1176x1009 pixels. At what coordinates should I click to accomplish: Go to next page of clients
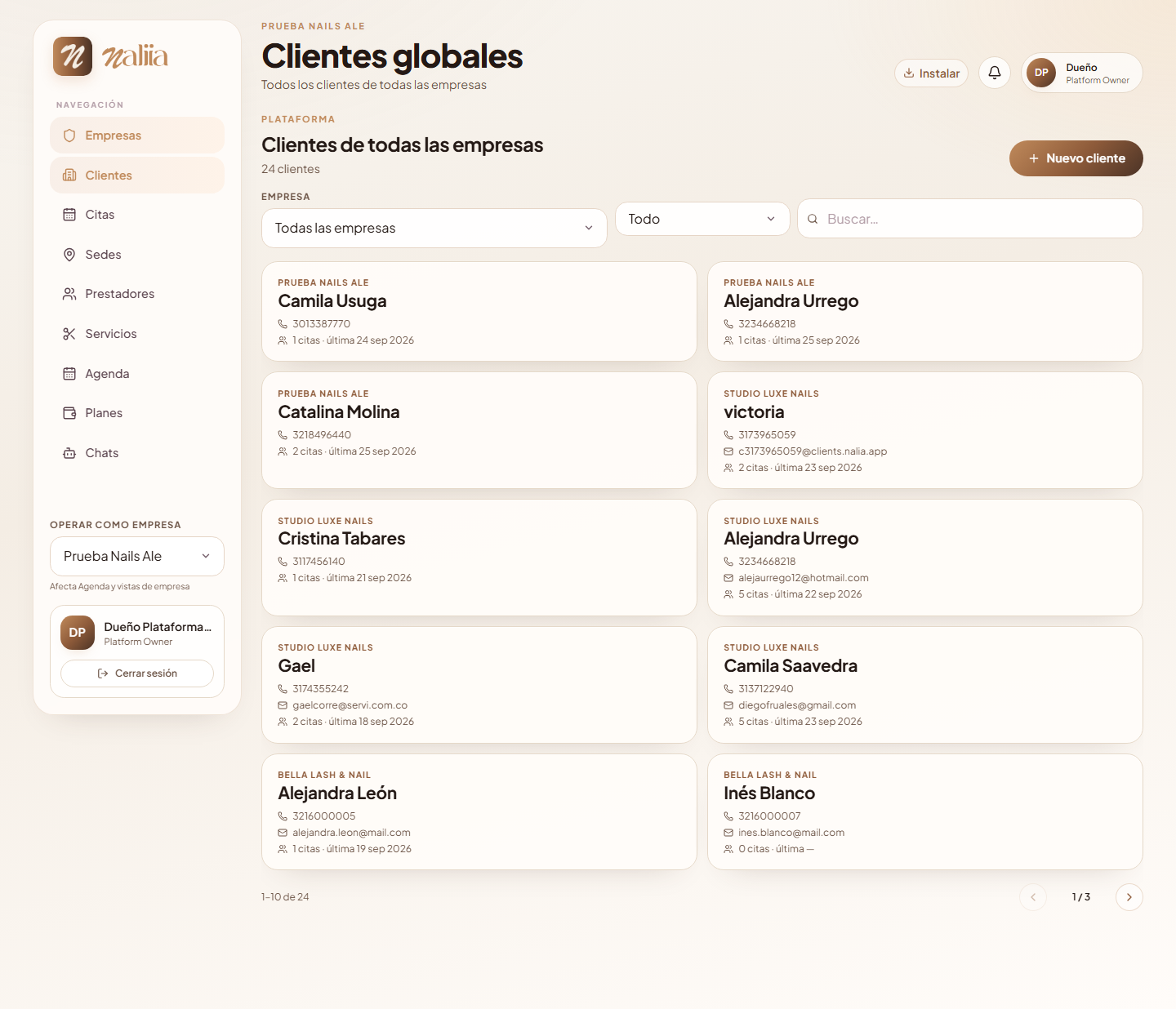point(1129,897)
